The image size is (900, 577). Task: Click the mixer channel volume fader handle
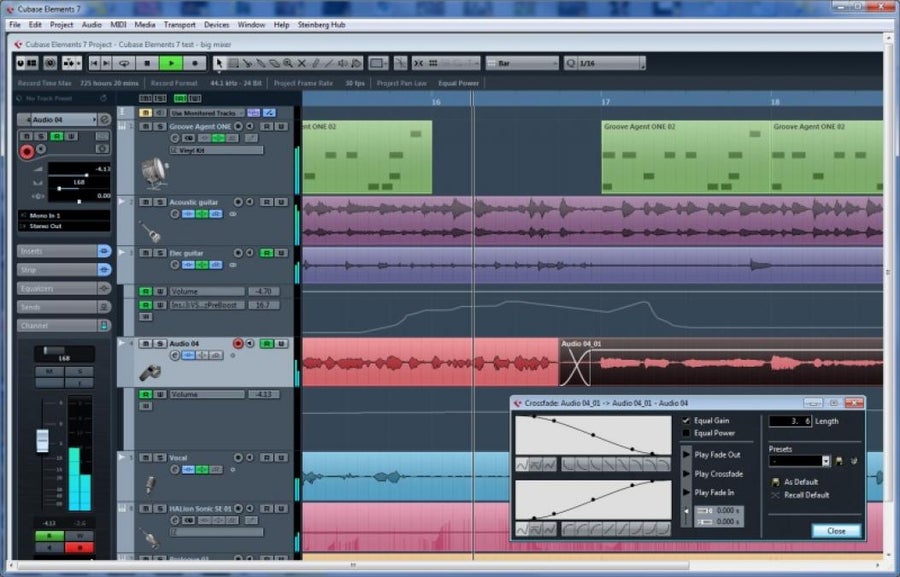42,440
